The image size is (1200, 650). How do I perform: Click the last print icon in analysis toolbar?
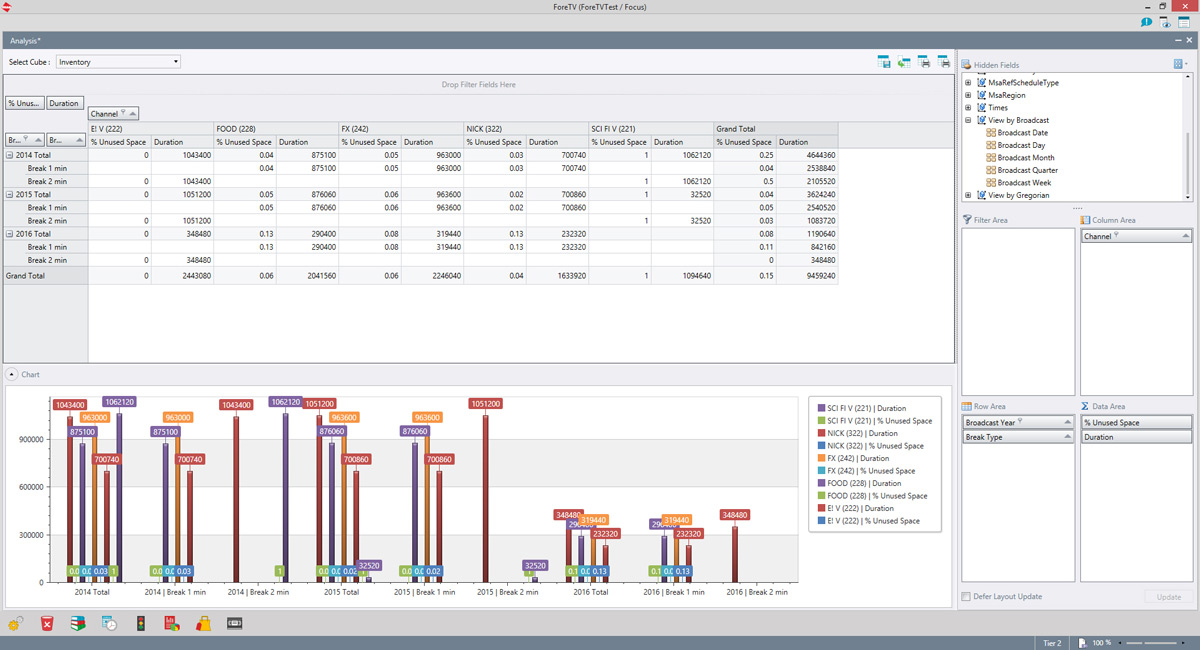(943, 62)
